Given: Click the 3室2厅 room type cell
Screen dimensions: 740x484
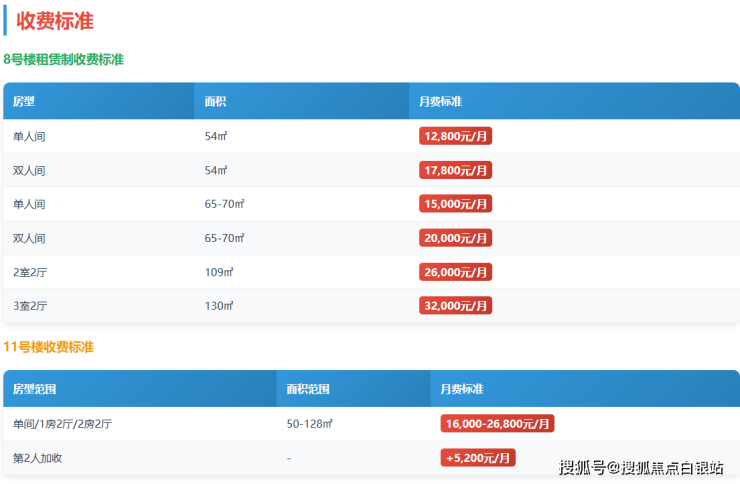Looking at the screenshot, I should pos(29,306).
